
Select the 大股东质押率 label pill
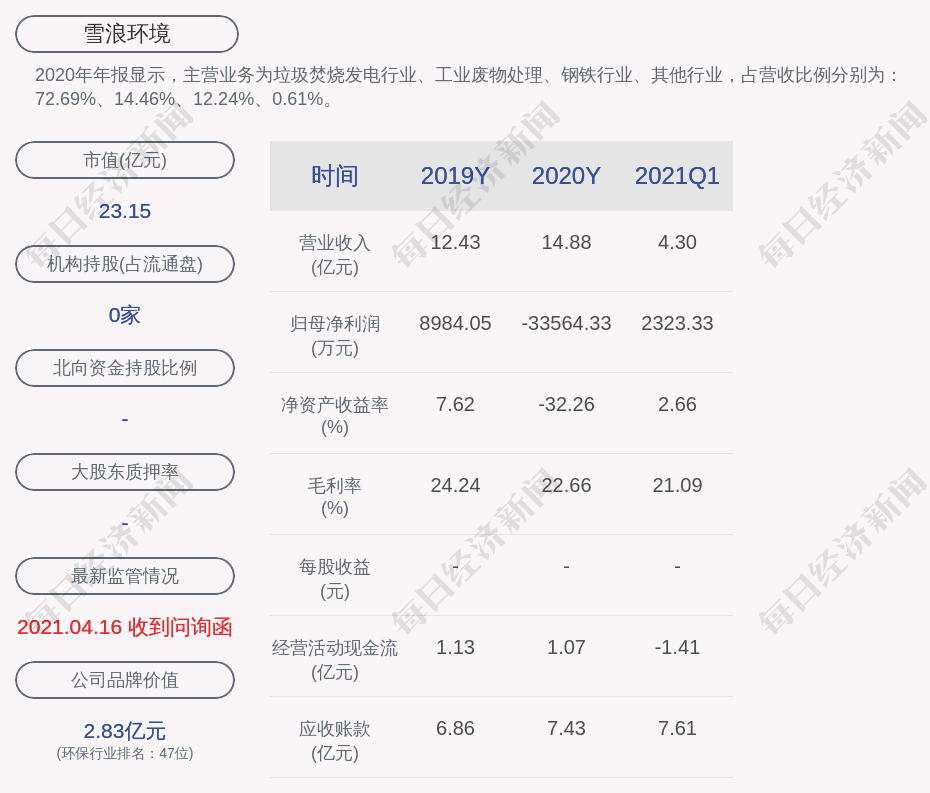pos(125,472)
